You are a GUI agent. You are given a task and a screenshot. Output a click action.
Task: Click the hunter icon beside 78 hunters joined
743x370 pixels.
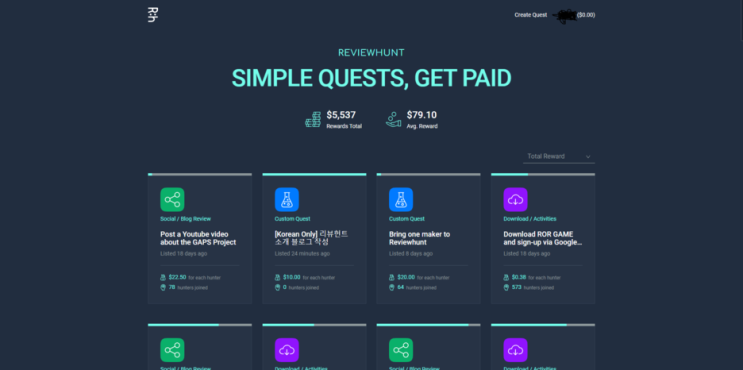[163, 288]
